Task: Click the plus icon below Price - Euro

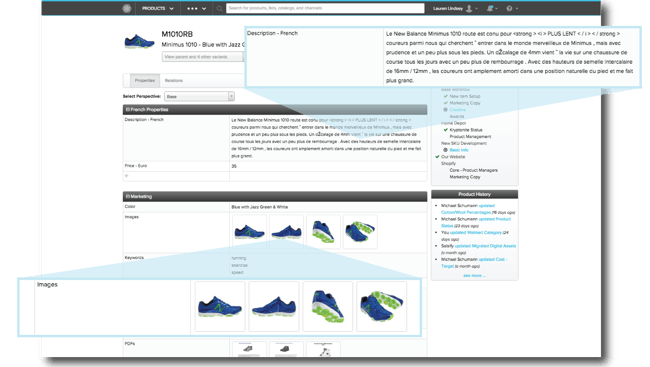Action: click(126, 176)
